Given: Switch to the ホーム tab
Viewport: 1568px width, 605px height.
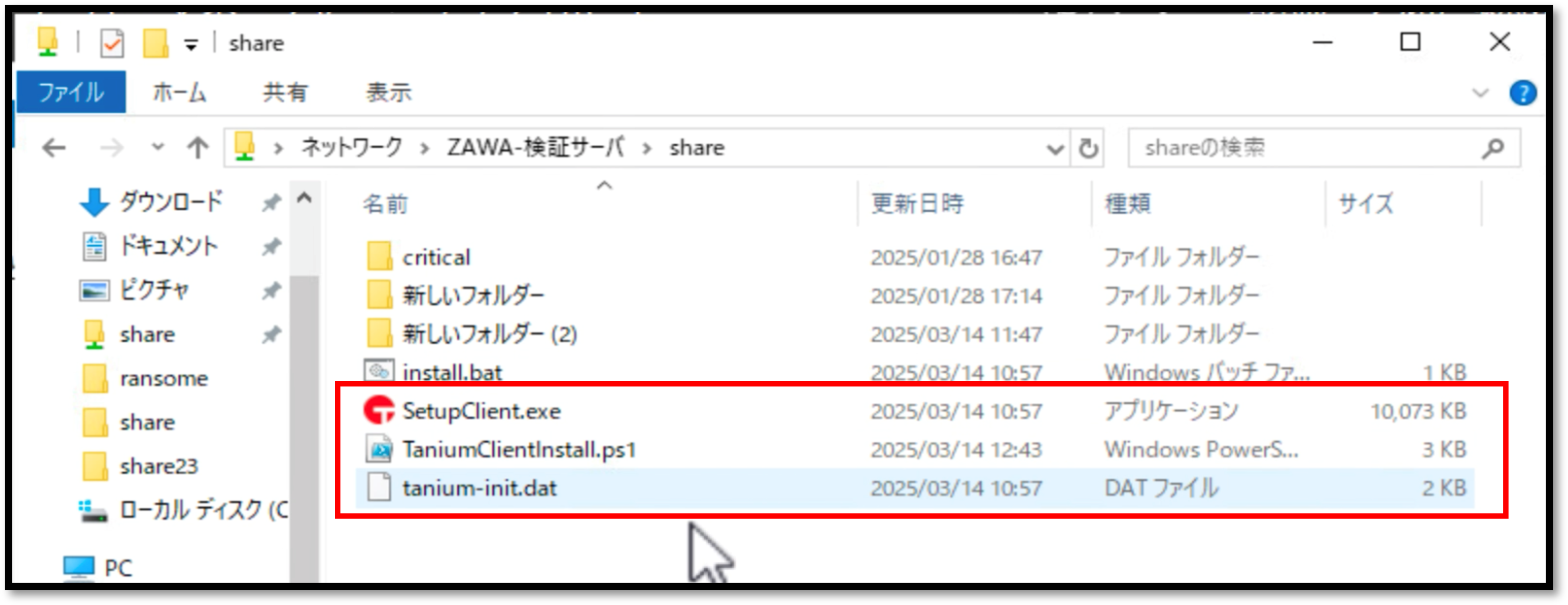Looking at the screenshot, I should coord(179,92).
